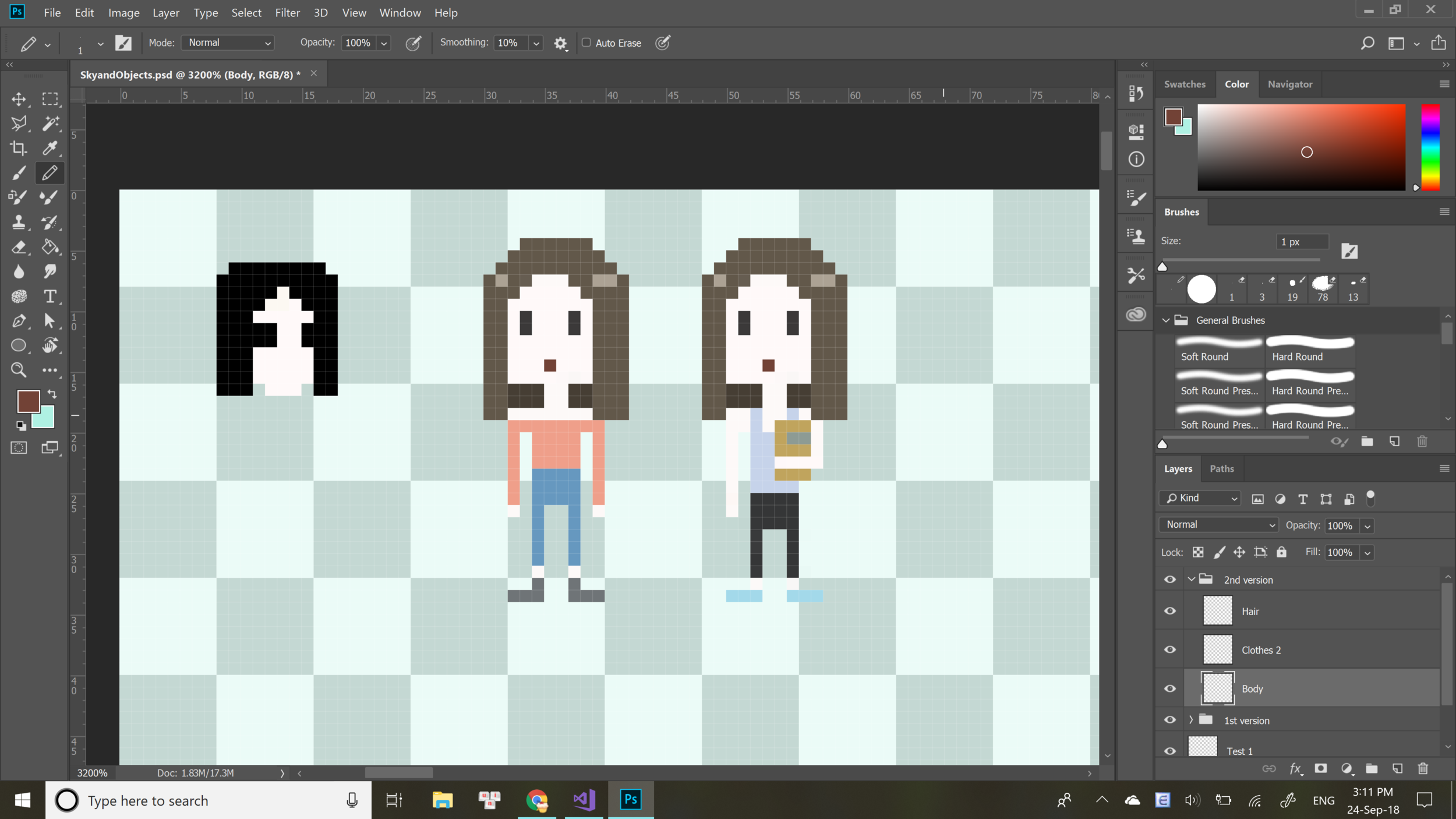Switch to the Navigator tab
This screenshot has width=1456, height=819.
coord(1290,84)
